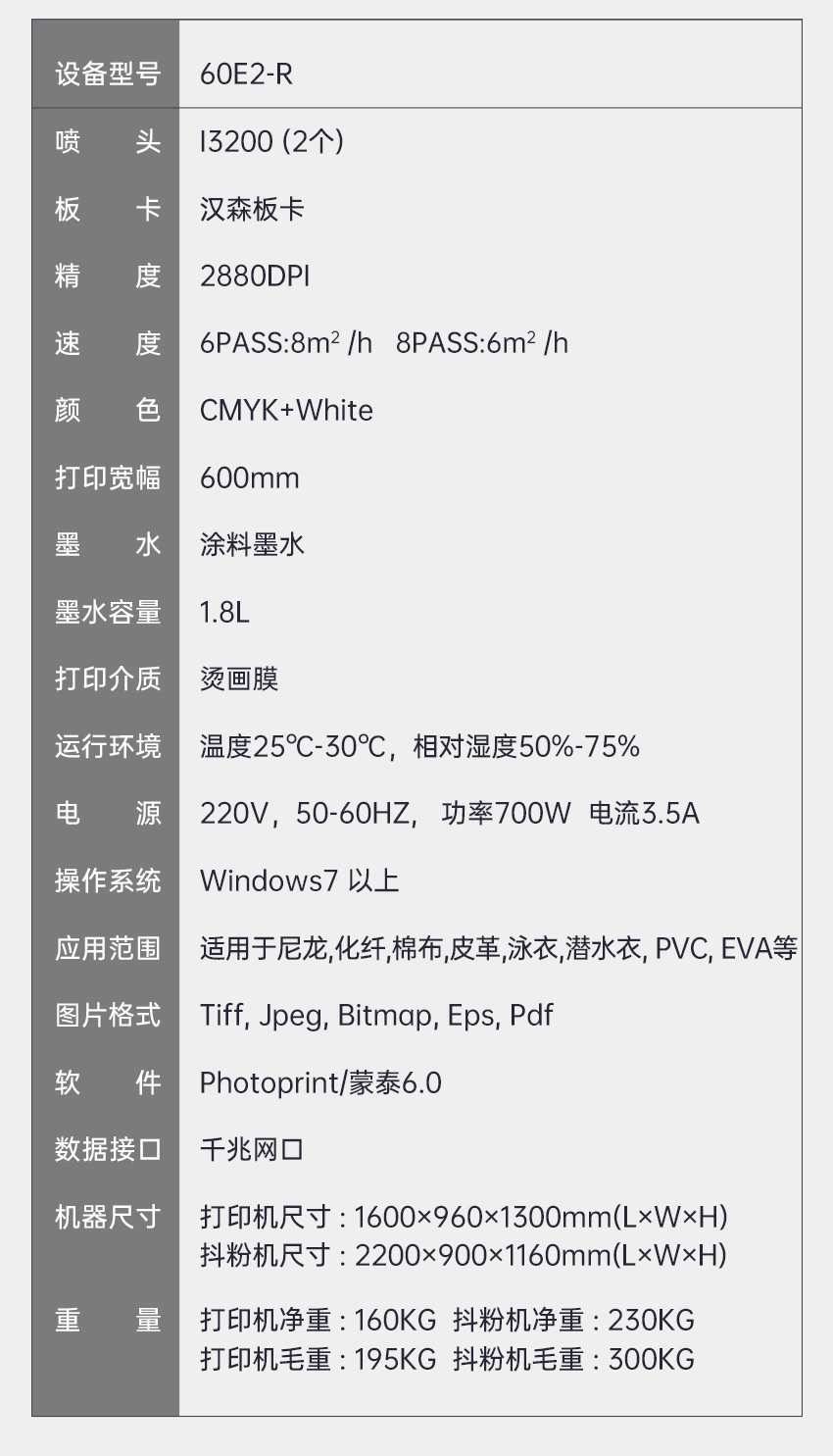This screenshot has height=1456, width=833.
Task: Click the 600mm print width value
Action: coord(249,478)
